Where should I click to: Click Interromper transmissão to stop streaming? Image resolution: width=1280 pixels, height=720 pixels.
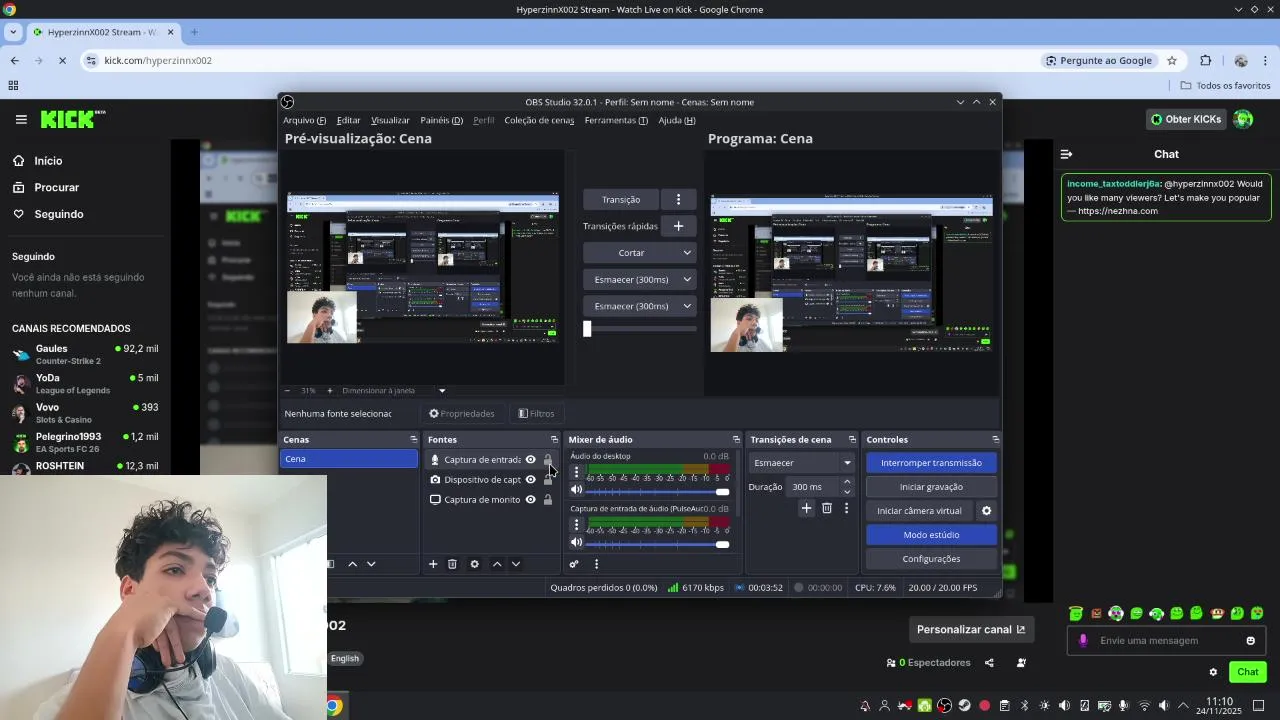(x=931, y=463)
